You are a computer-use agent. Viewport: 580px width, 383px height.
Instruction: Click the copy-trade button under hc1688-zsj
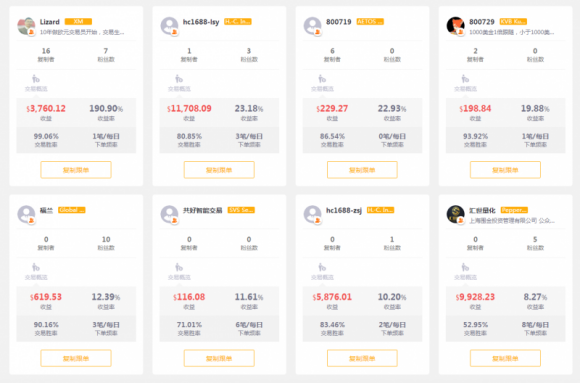[362, 358]
